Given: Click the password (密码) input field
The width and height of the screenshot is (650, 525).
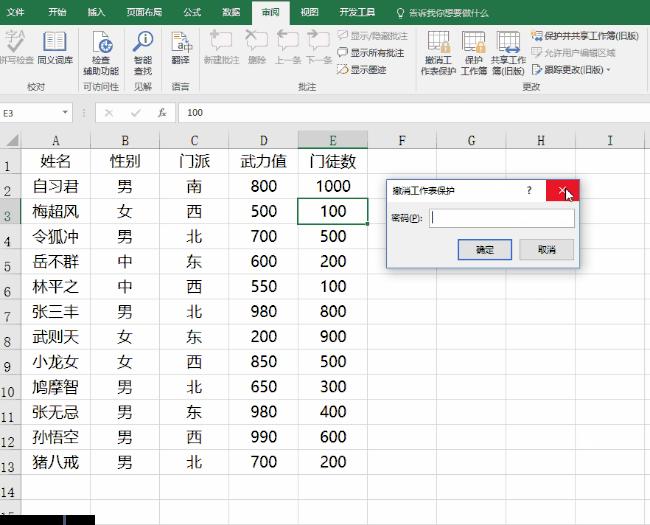Looking at the screenshot, I should (x=502, y=218).
